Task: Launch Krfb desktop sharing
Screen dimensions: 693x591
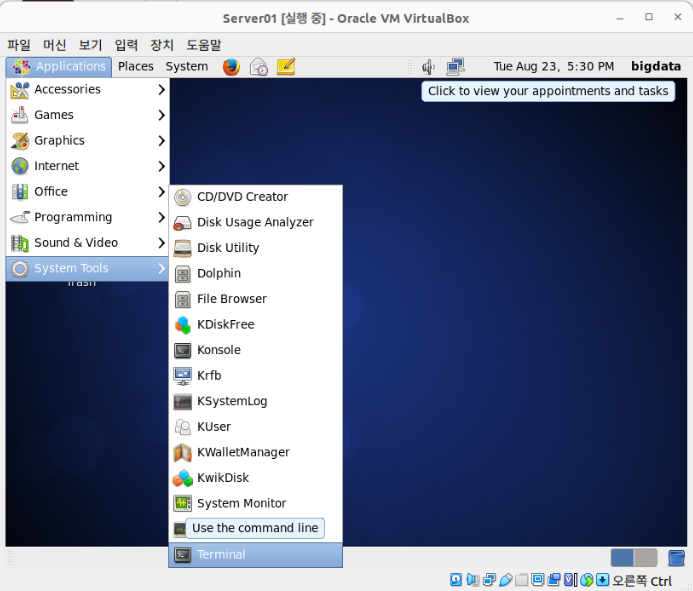Action: pos(255,376)
